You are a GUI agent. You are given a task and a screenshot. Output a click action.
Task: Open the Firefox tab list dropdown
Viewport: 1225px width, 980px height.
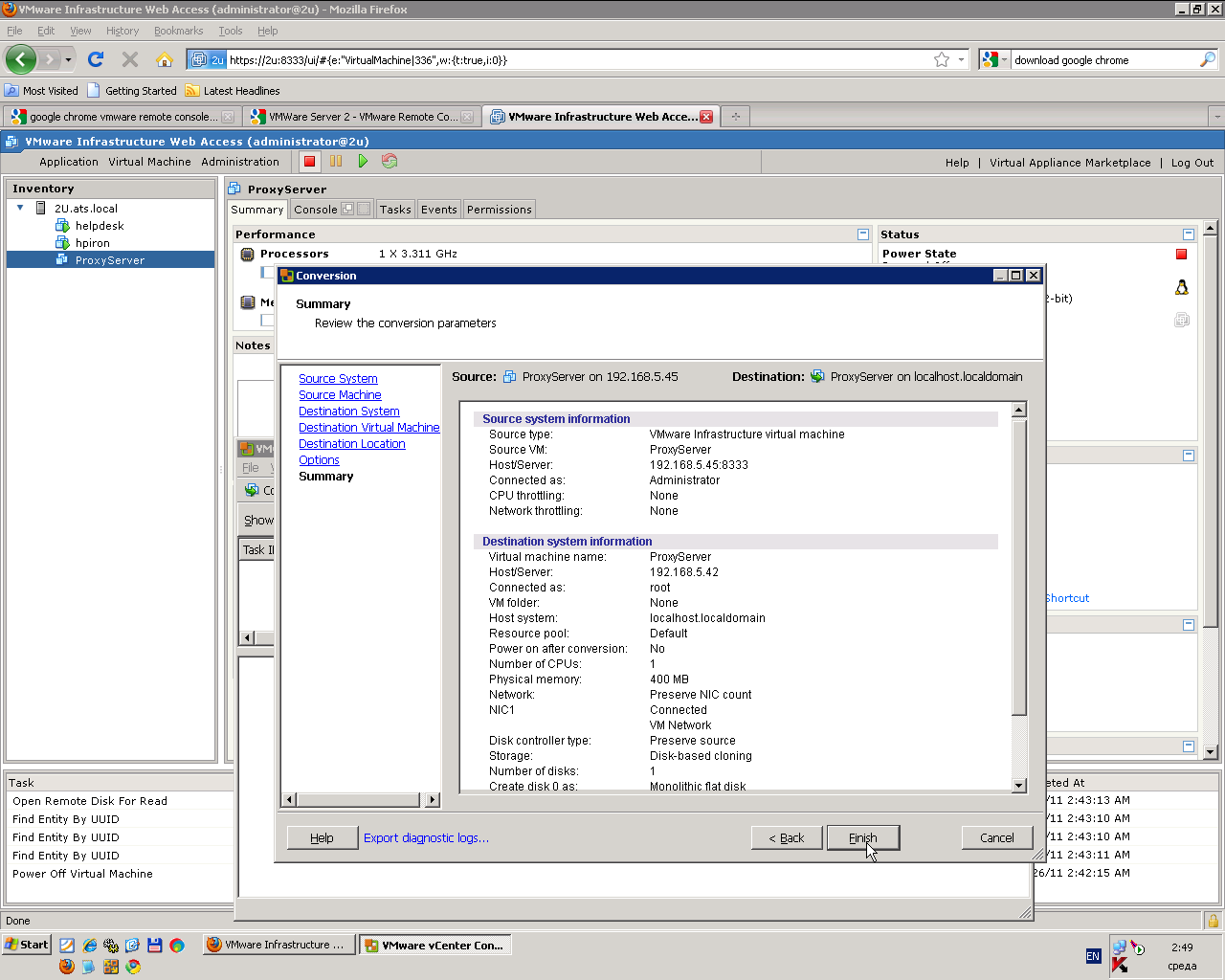coord(1216,117)
